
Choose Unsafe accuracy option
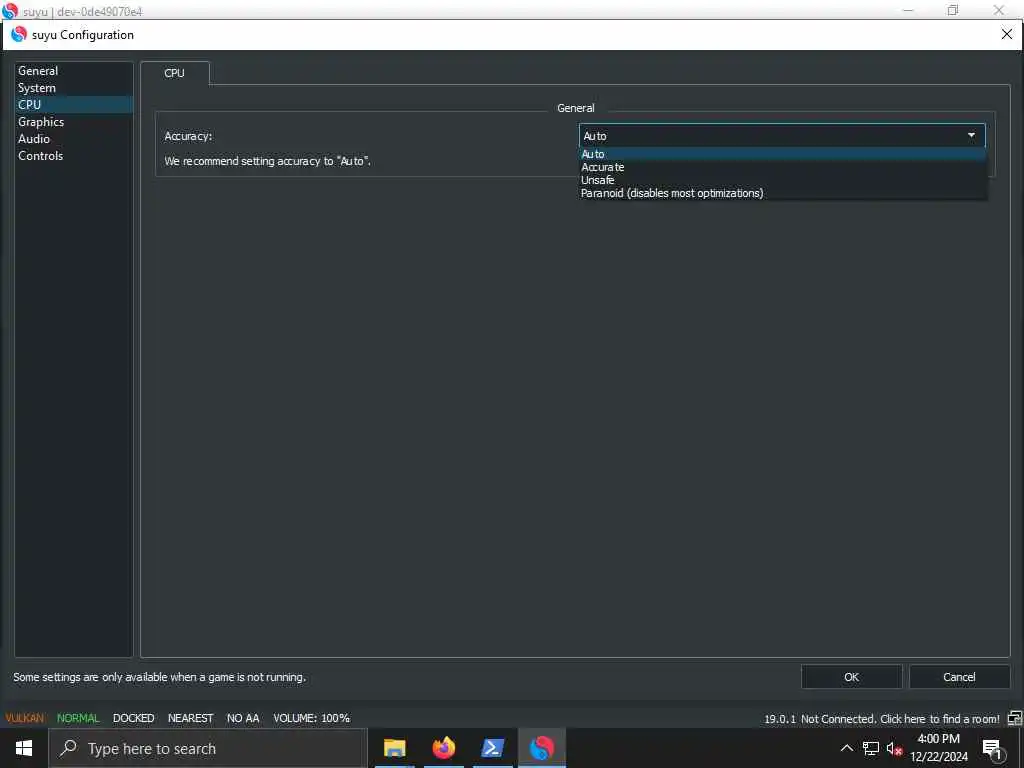(x=782, y=180)
